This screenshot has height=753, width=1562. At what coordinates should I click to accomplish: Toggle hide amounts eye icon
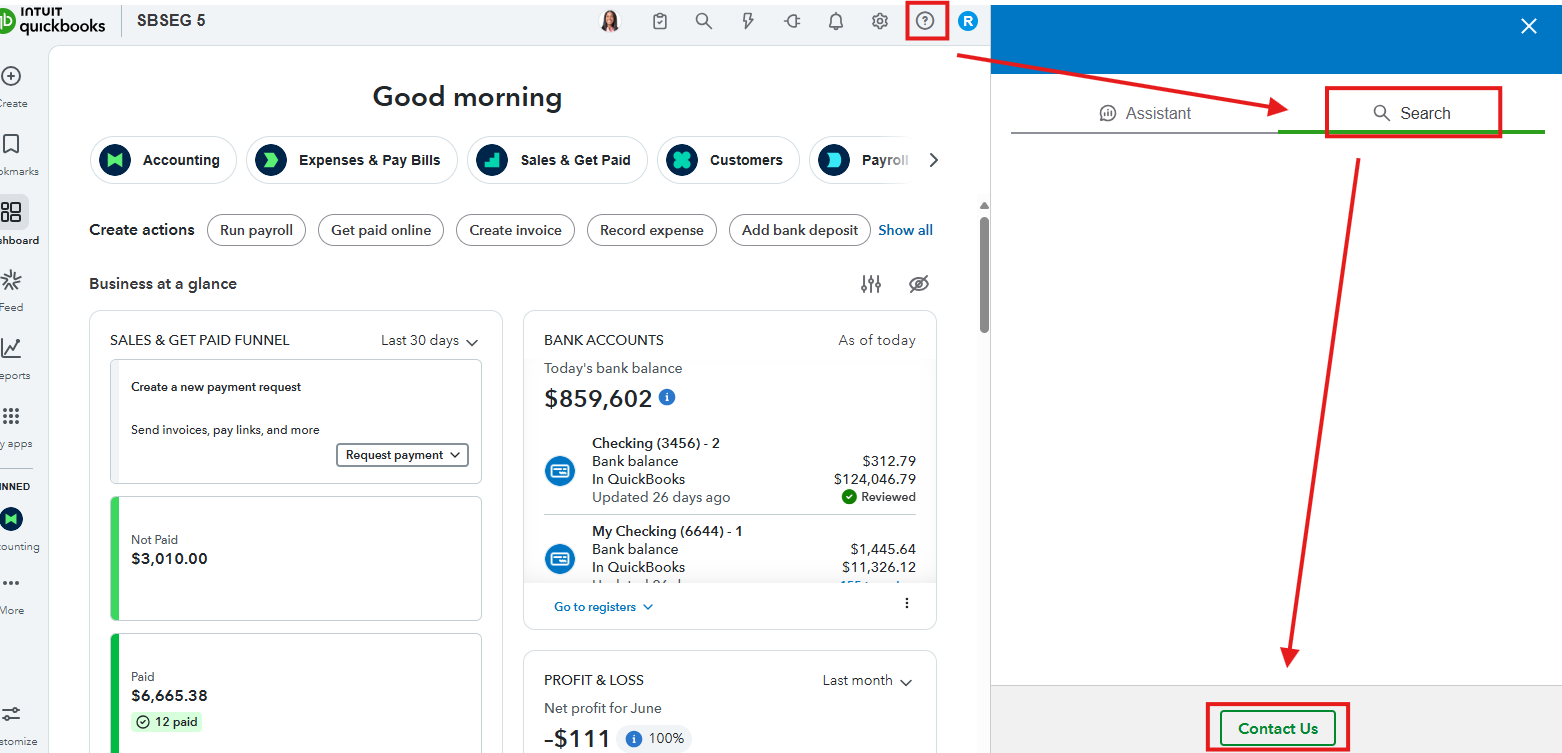click(919, 284)
